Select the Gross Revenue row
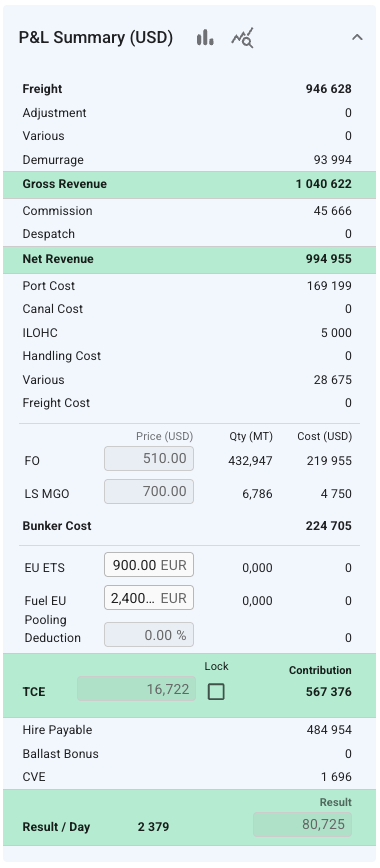 [x=190, y=184]
